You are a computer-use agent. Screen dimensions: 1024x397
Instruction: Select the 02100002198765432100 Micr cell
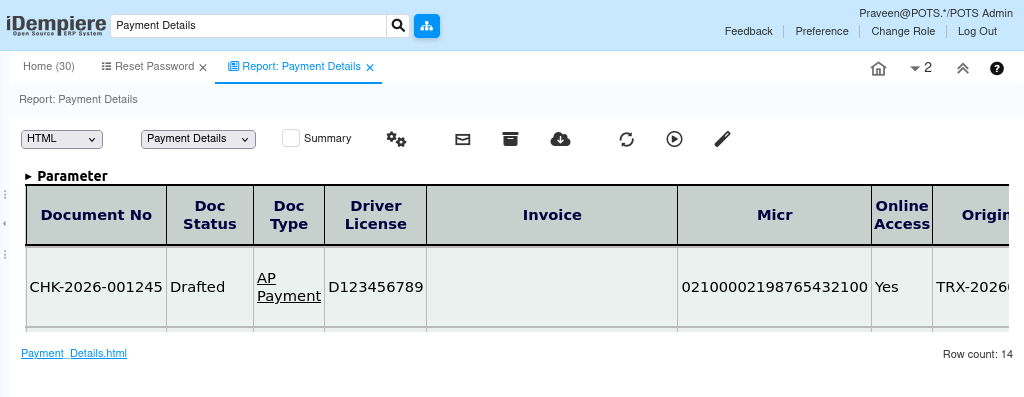775,287
